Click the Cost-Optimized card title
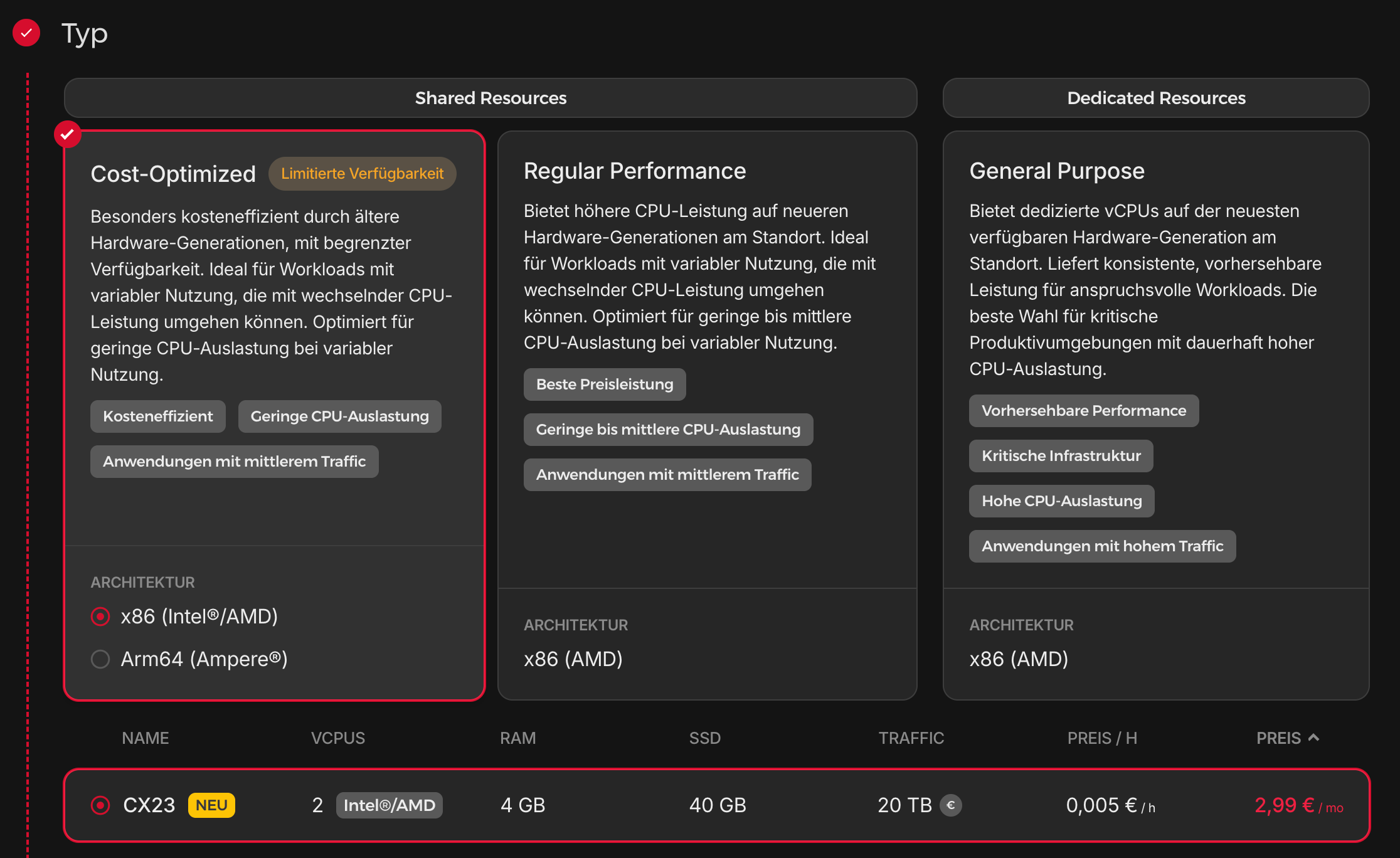 [x=173, y=174]
